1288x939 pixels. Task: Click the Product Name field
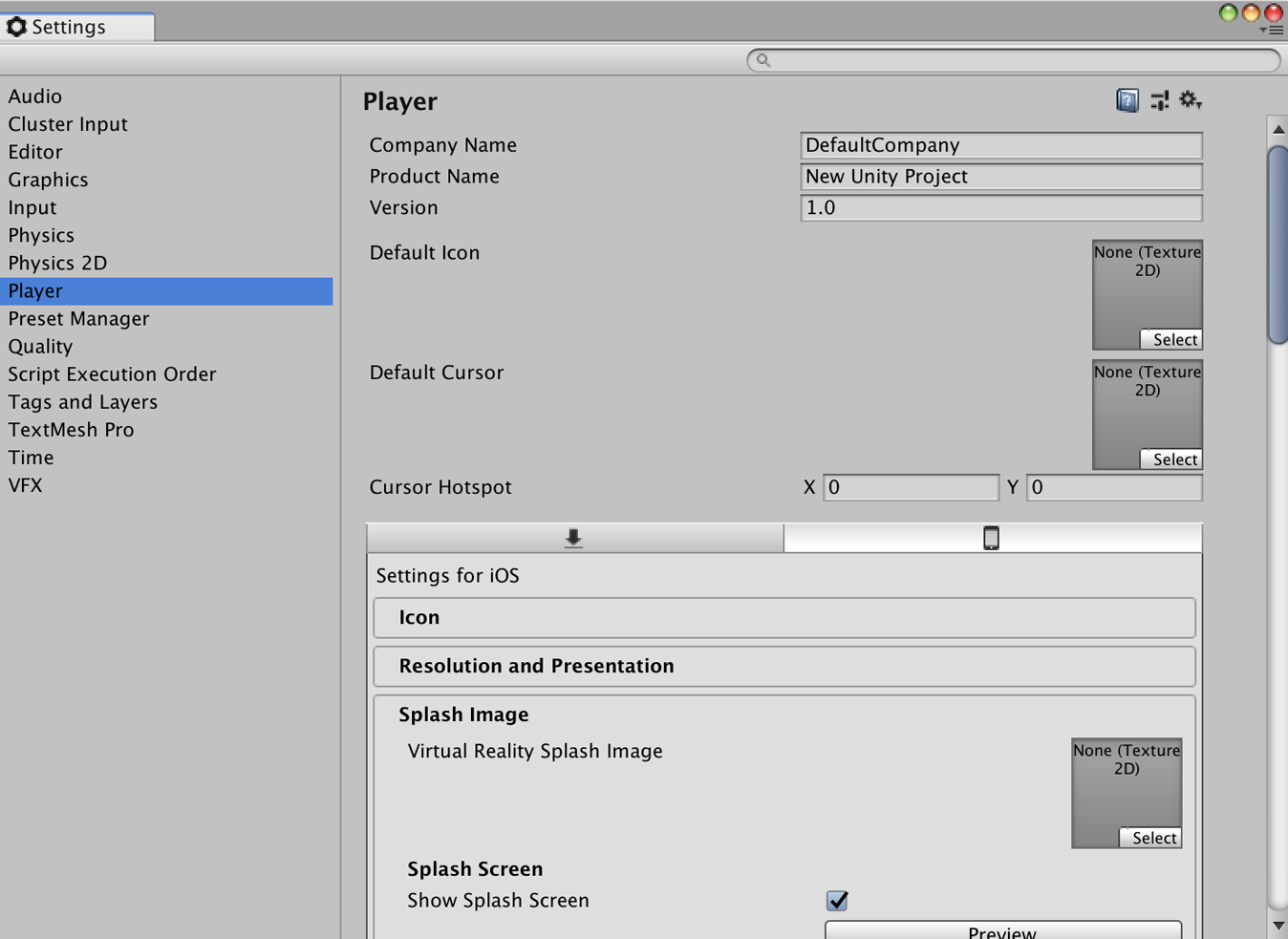[1001, 177]
